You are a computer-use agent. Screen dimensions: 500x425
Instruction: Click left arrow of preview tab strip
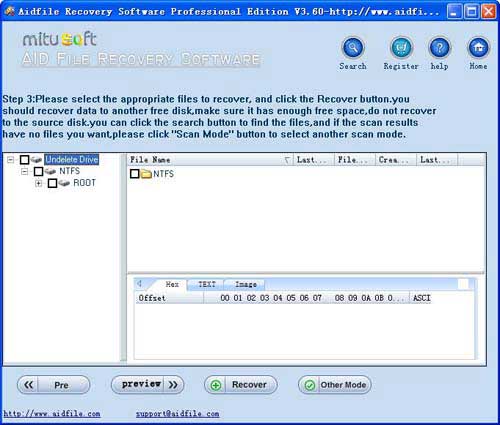tap(139, 284)
